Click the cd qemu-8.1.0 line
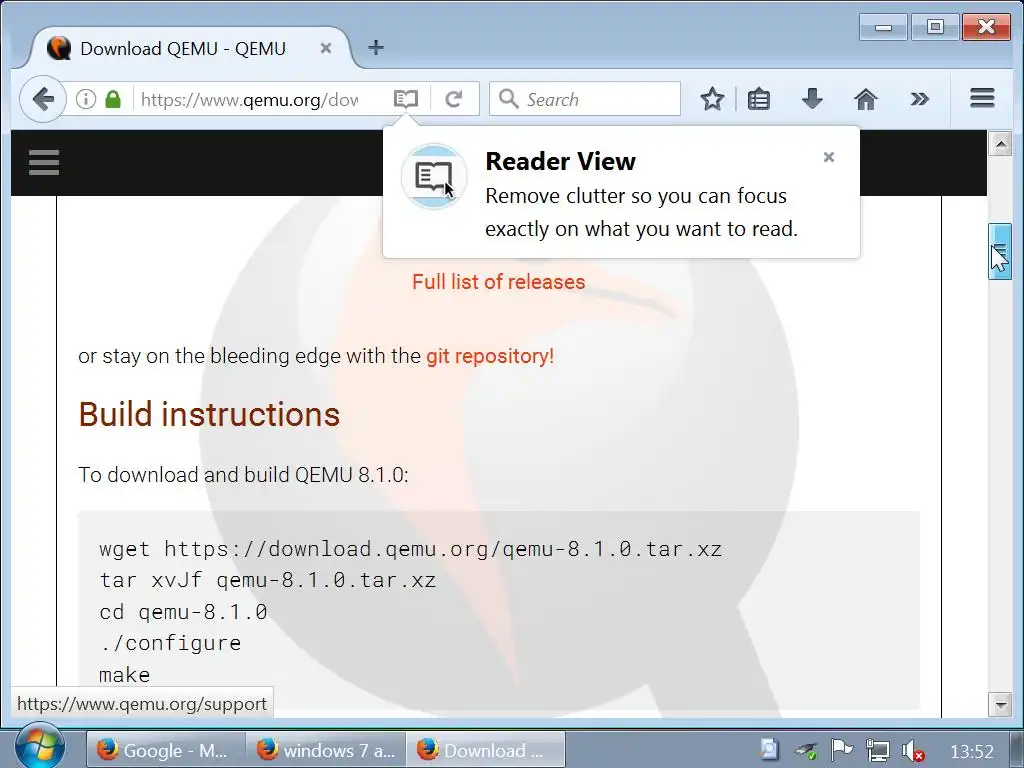The height and width of the screenshot is (768, 1024). pyautogui.click(x=183, y=612)
